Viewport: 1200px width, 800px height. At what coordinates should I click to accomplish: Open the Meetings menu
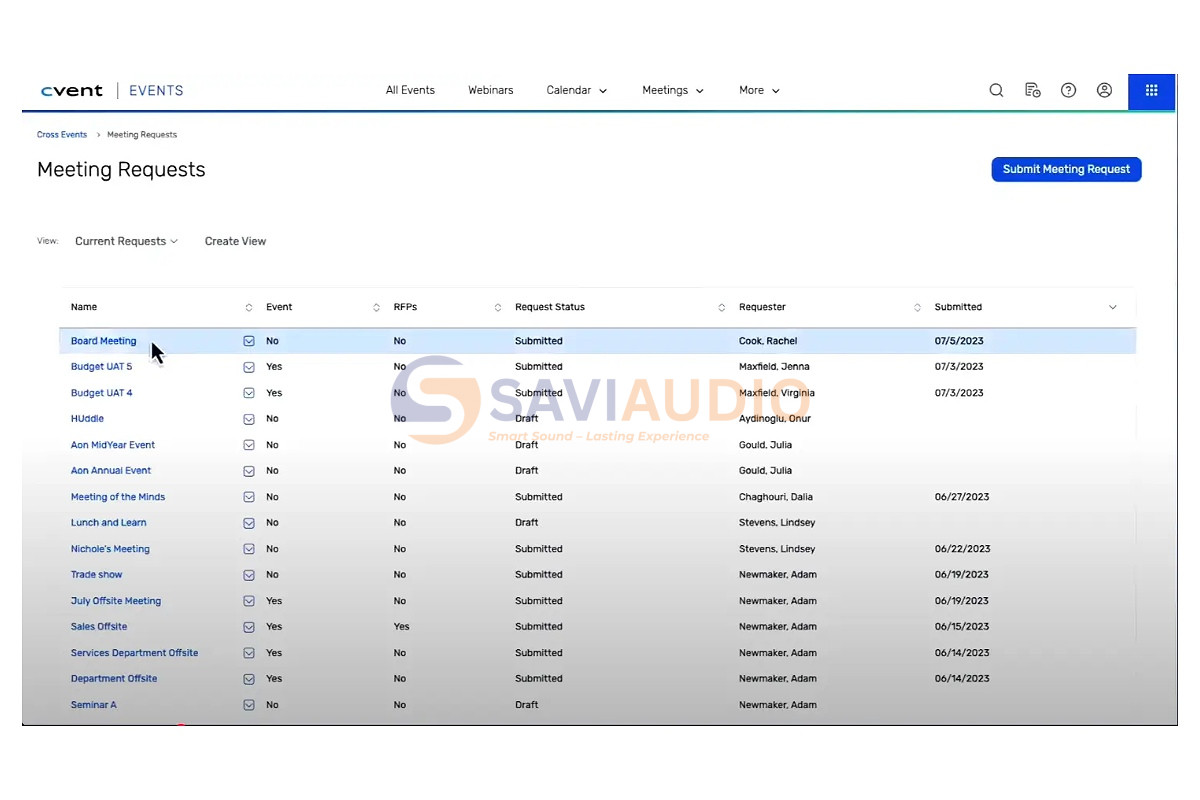coord(673,90)
